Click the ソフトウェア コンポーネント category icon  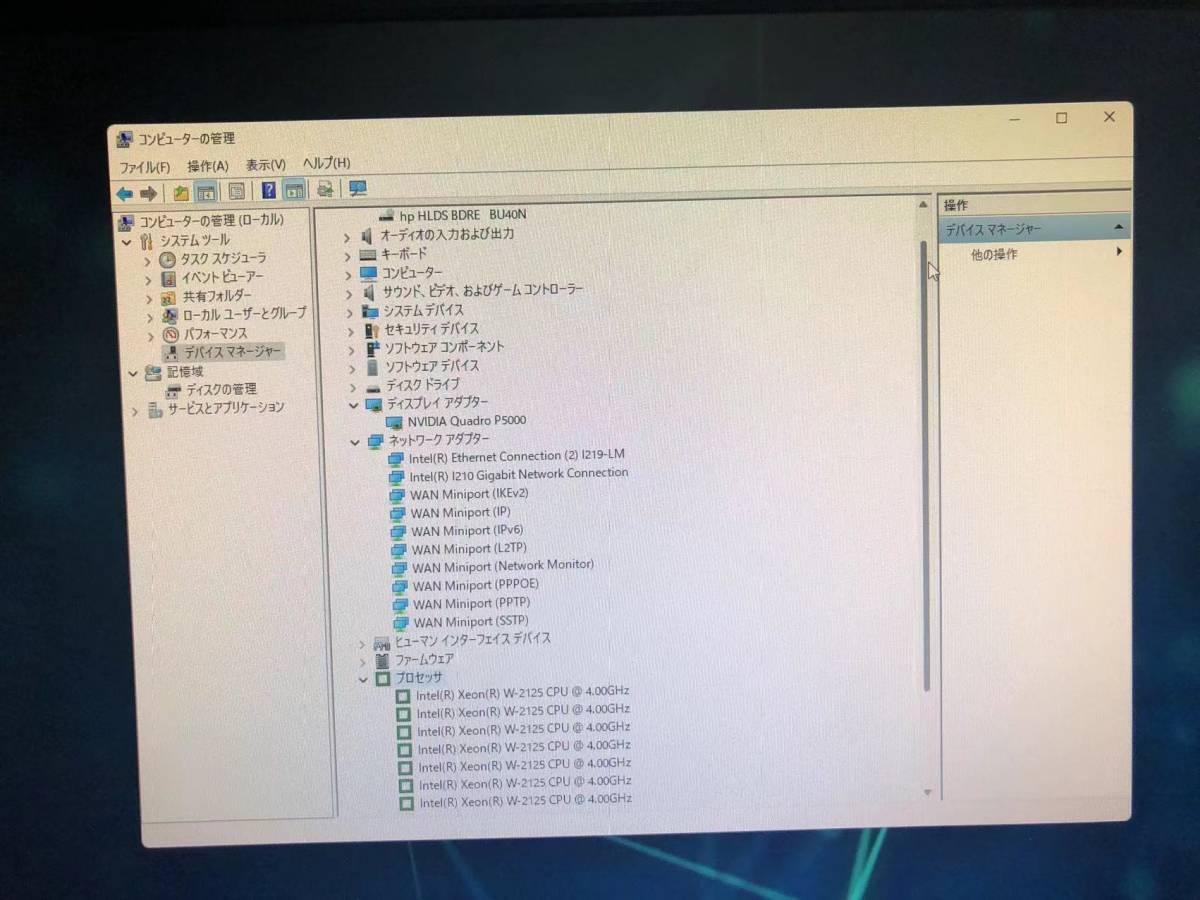pyautogui.click(x=373, y=348)
